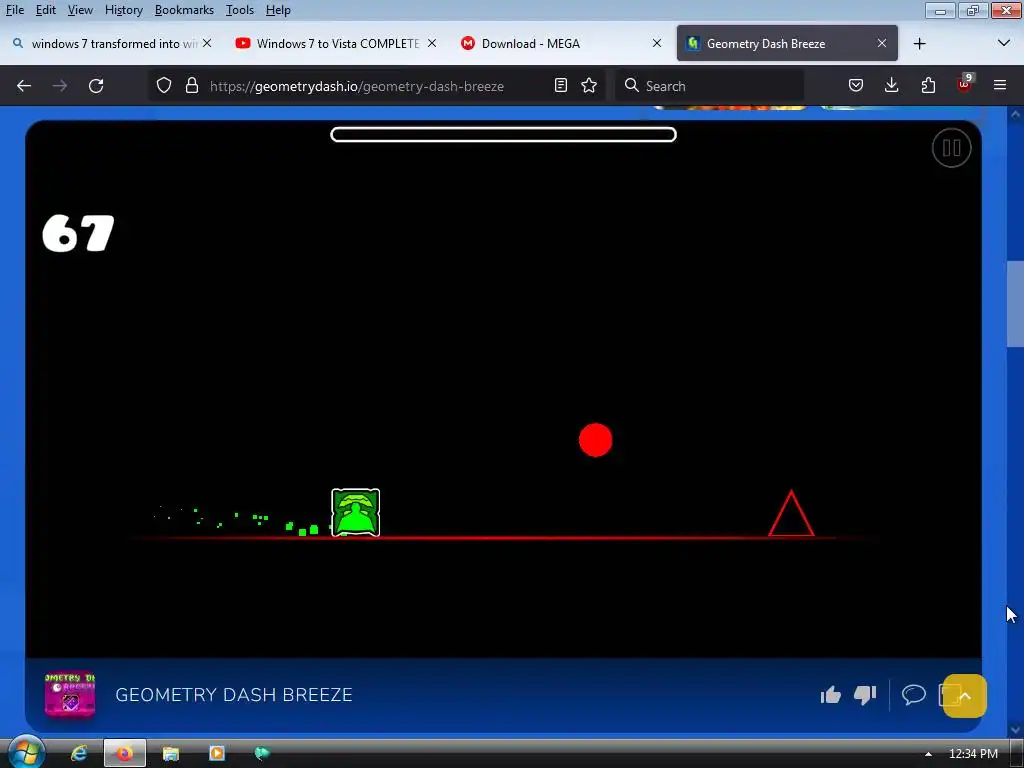Go back to the previous page
This screenshot has width=1024, height=768.
click(24, 86)
